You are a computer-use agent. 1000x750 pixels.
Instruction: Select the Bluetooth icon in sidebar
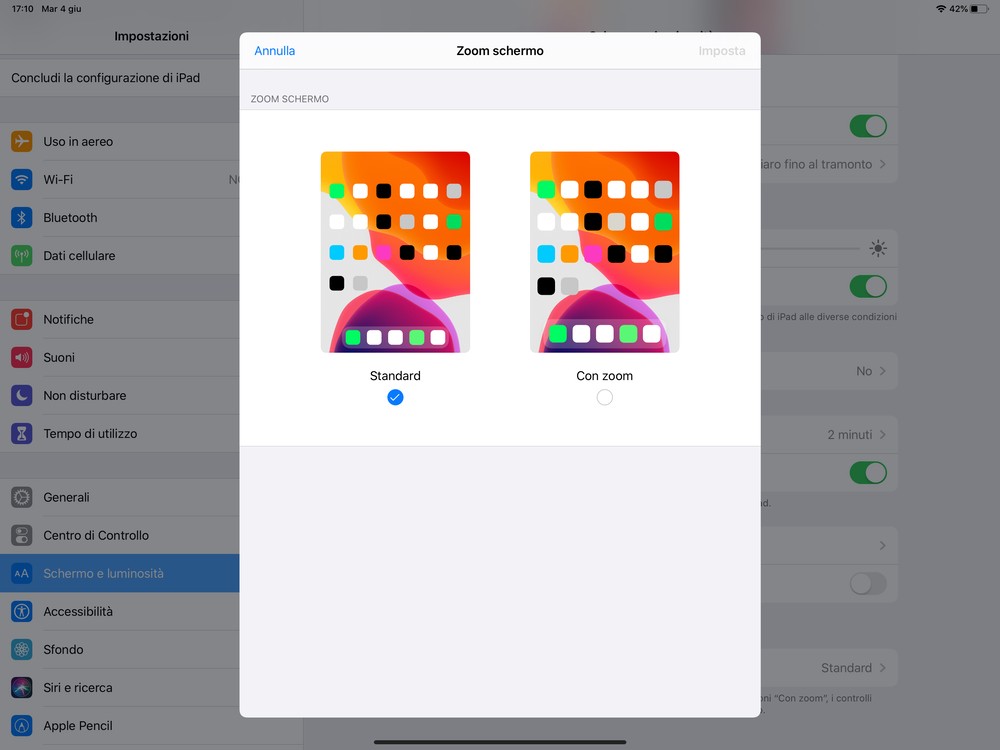point(22,218)
